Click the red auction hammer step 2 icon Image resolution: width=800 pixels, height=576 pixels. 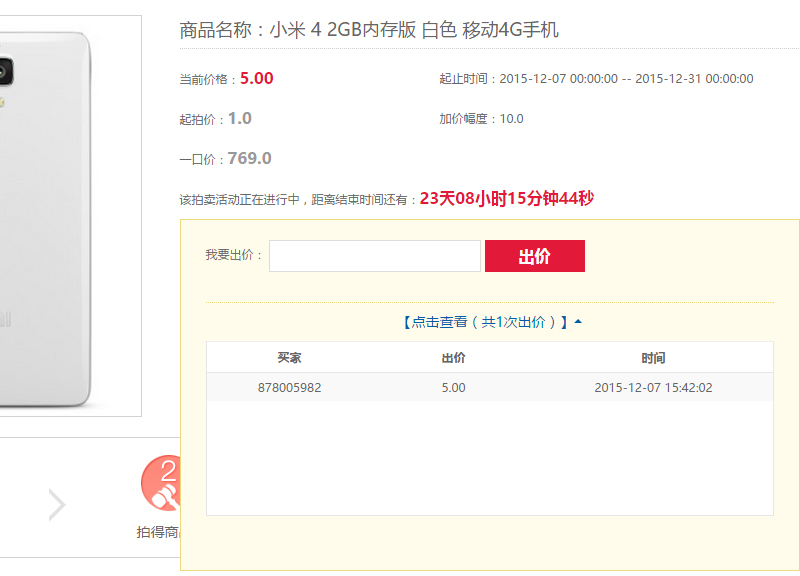161,483
